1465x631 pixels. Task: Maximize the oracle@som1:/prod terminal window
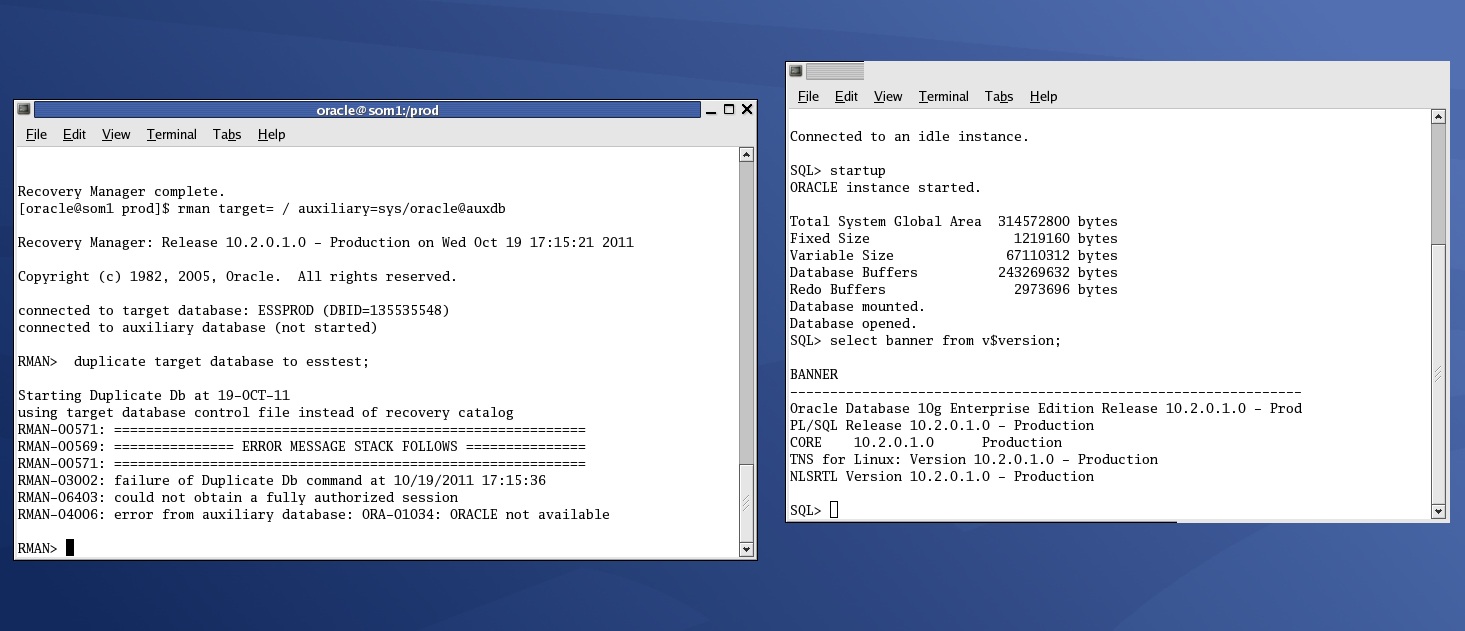[x=729, y=110]
